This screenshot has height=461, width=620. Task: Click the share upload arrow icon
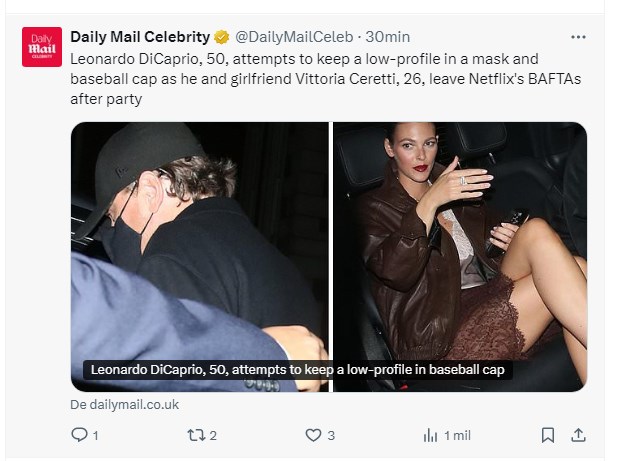pyautogui.click(x=577, y=435)
